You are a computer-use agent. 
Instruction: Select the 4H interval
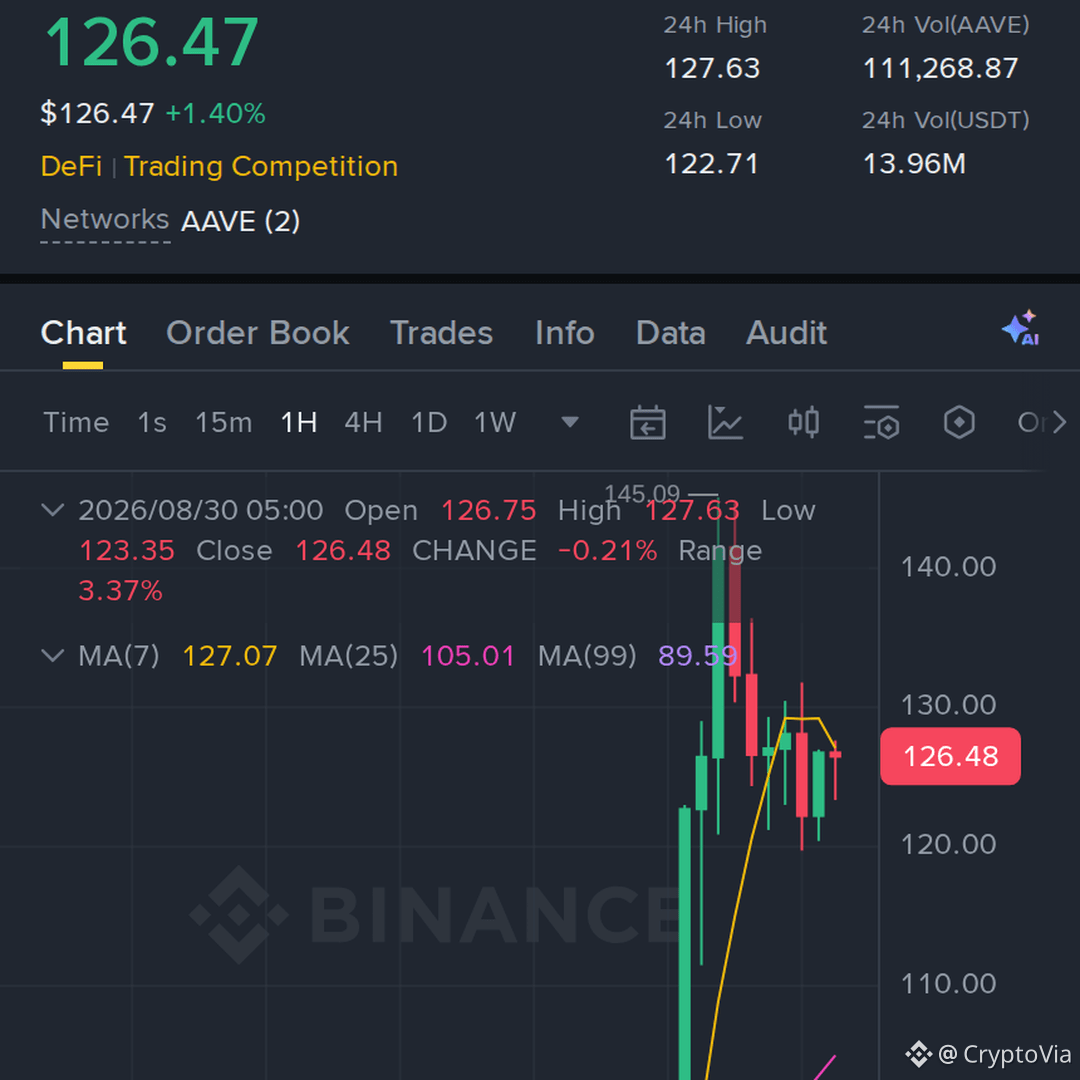point(363,422)
